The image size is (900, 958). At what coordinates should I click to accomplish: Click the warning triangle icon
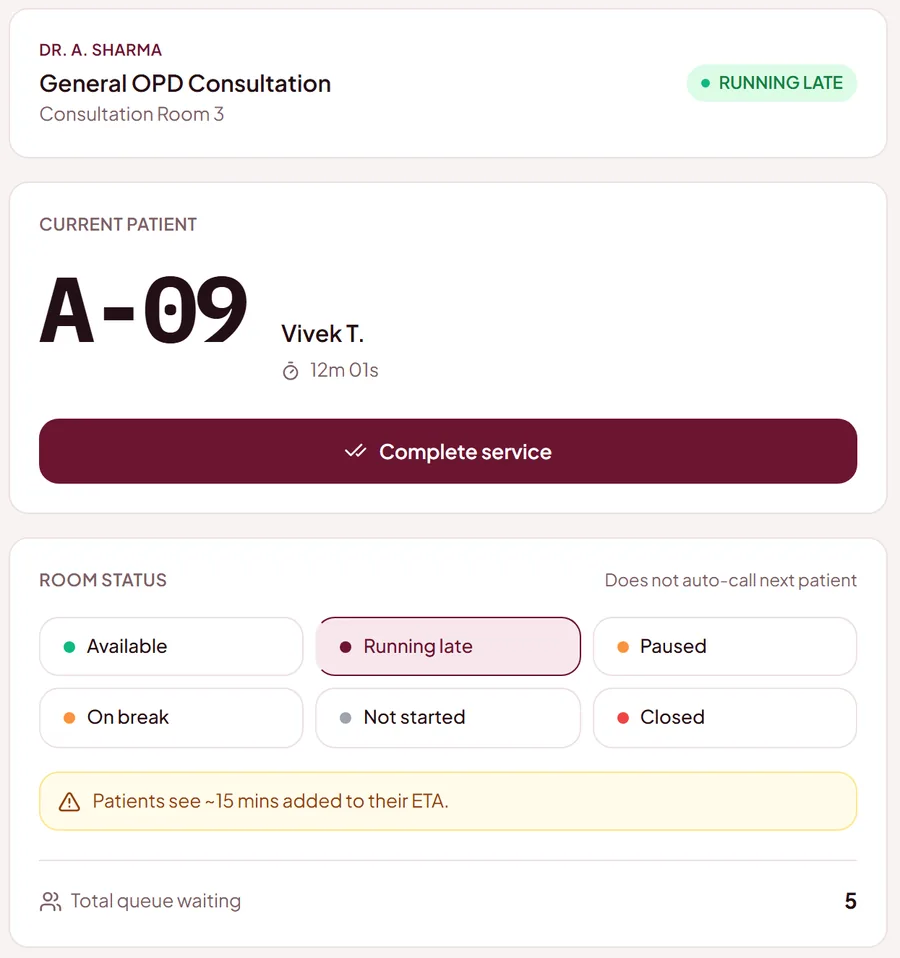pos(69,802)
